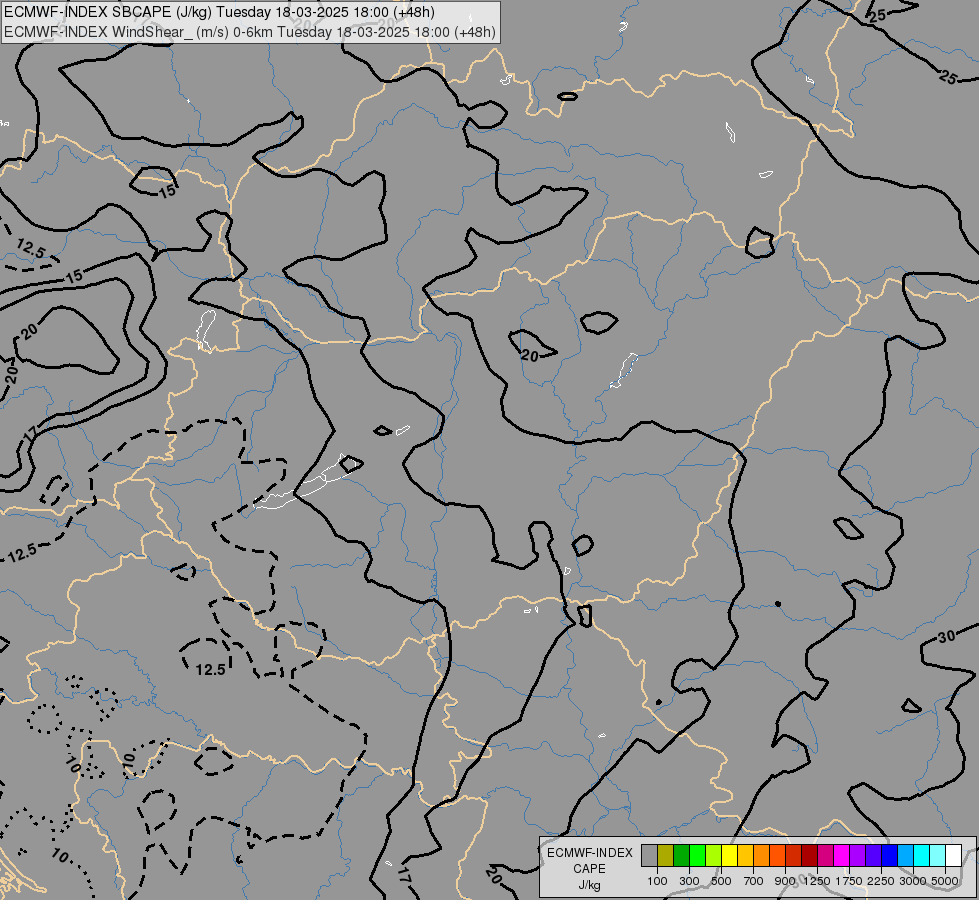Click the 300 value under the legend
979x900 pixels.
click(x=689, y=881)
